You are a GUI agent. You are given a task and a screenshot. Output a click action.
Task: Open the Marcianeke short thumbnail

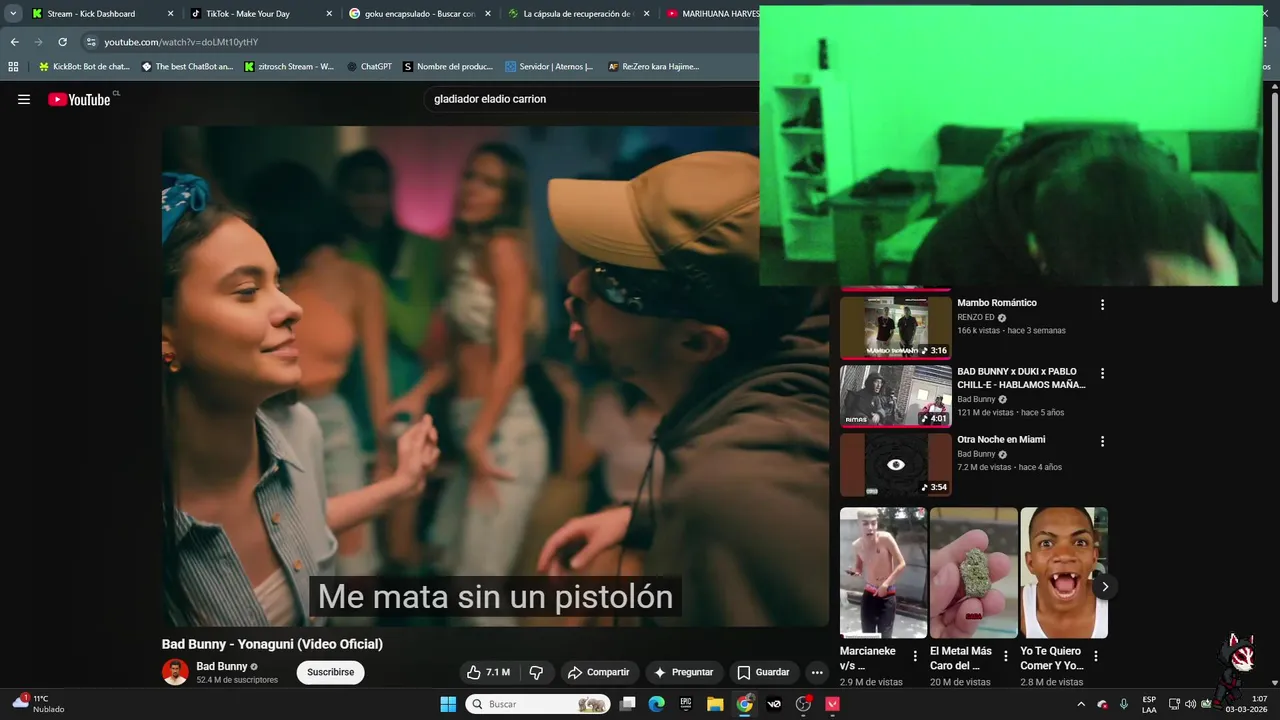[x=883, y=573]
